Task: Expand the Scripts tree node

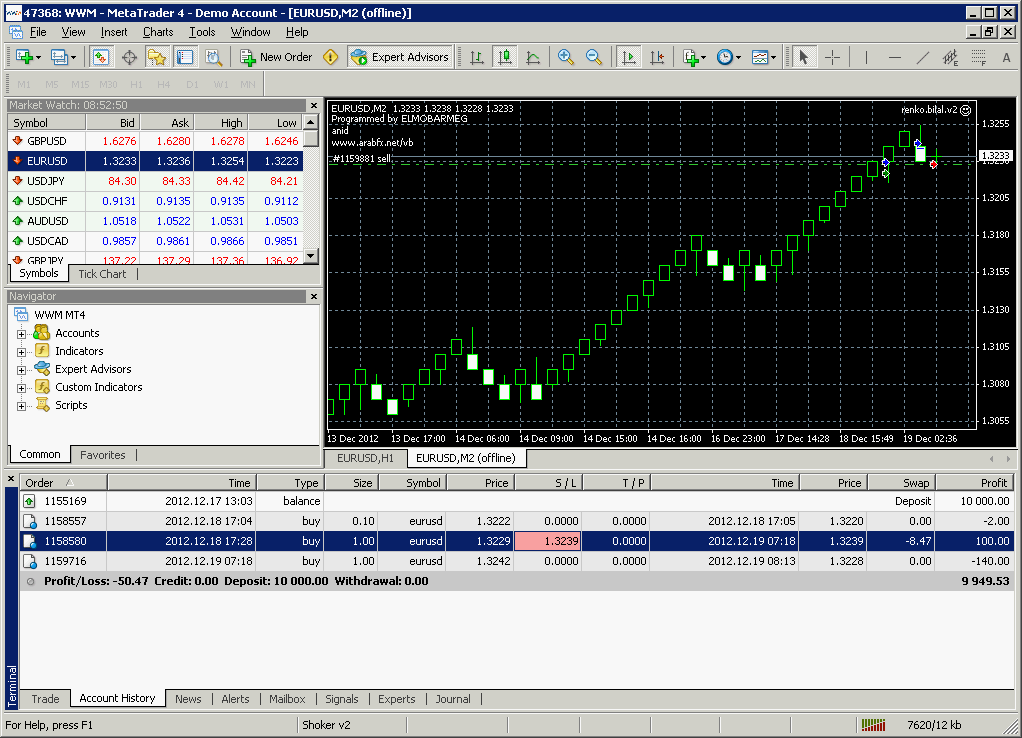Action: pos(22,406)
